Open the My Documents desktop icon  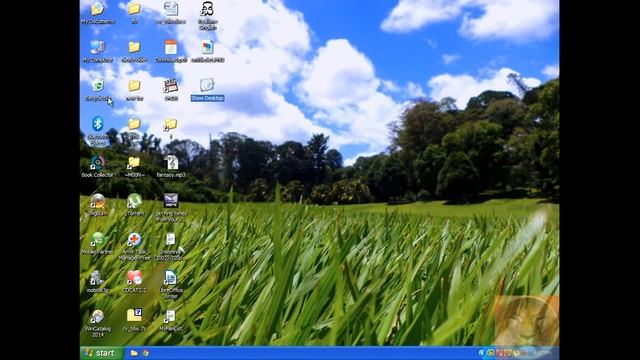[x=98, y=9]
